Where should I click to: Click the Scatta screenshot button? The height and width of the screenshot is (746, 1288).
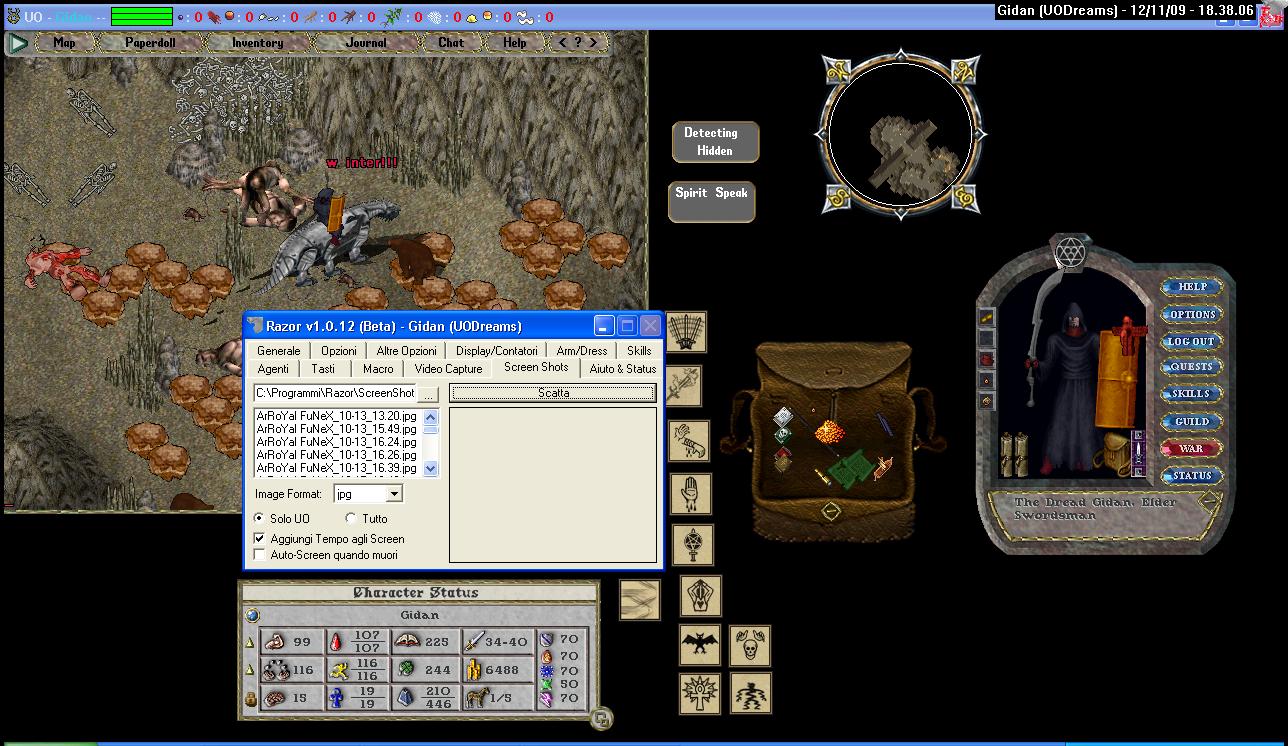(x=553, y=393)
